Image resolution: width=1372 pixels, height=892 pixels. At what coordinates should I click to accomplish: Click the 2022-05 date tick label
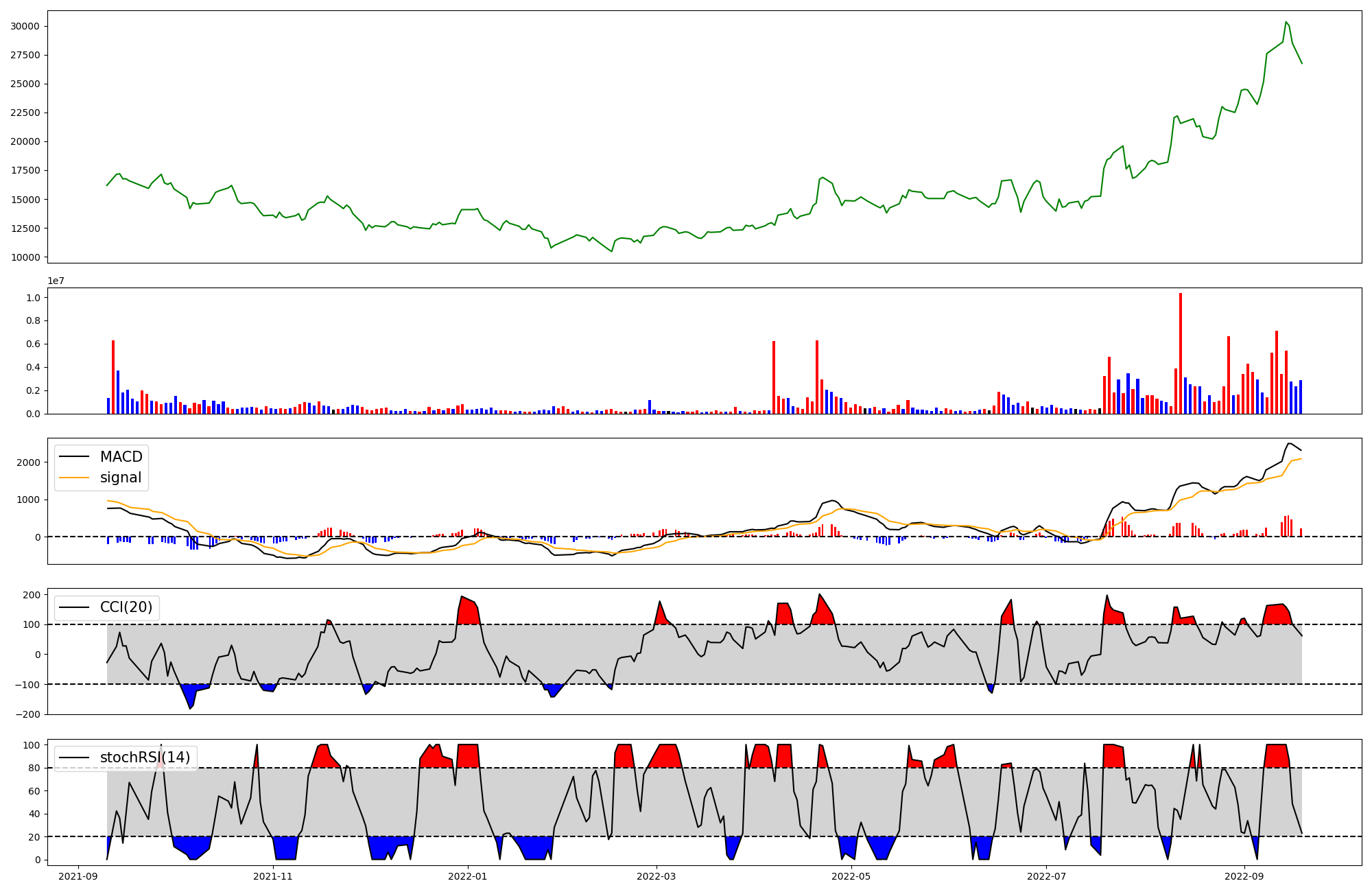pos(851,876)
